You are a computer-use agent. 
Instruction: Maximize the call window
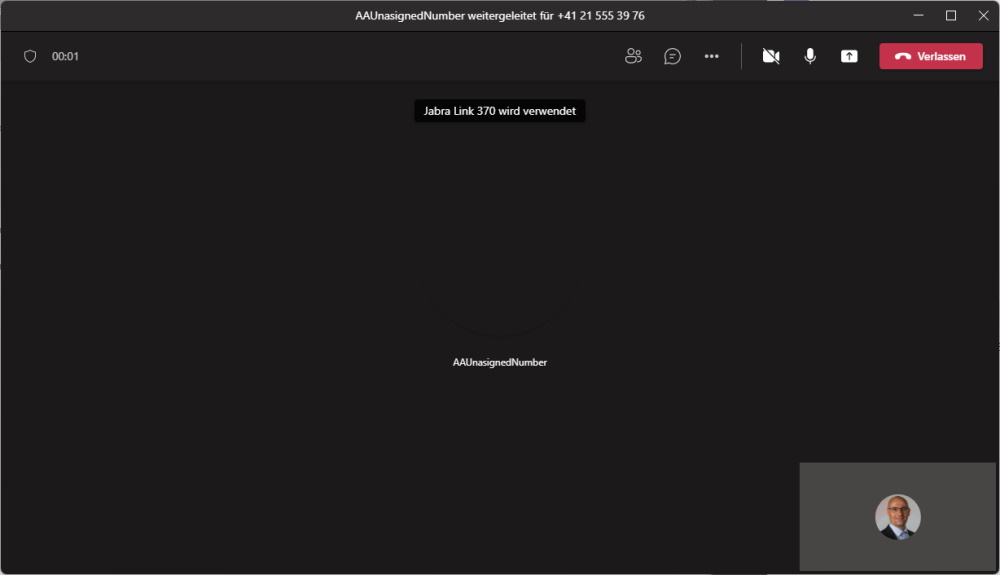[x=951, y=15]
